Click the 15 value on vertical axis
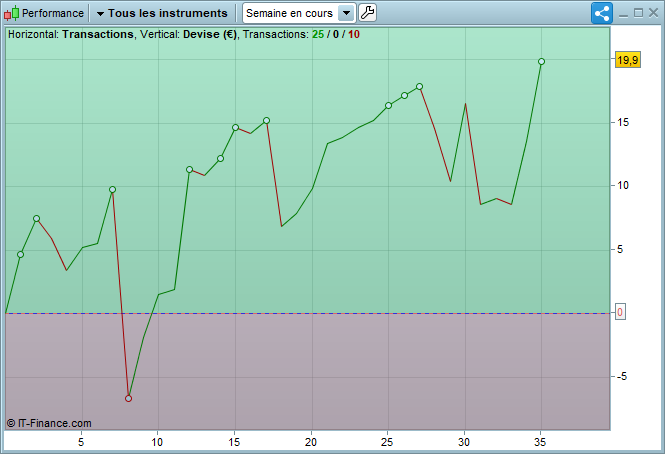Viewport: 665px width, 454px height. click(623, 123)
